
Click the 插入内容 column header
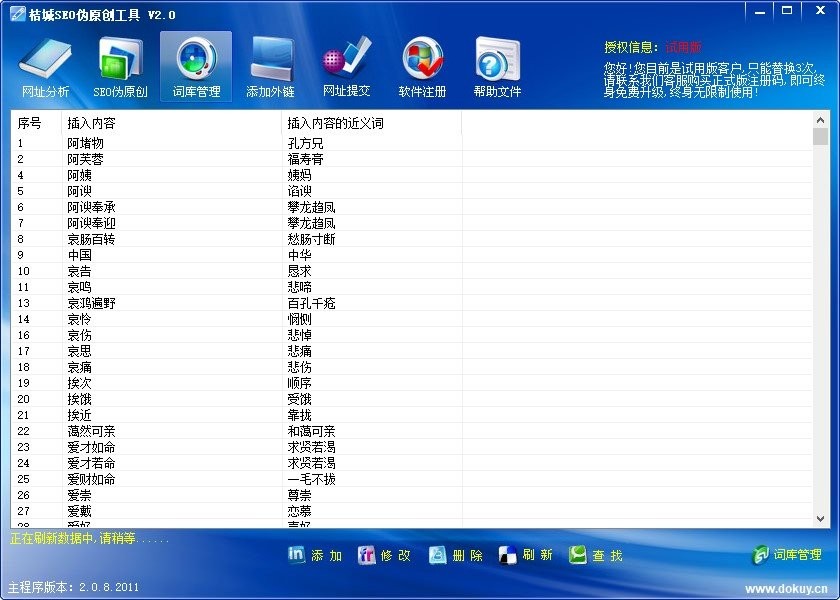pos(91,123)
